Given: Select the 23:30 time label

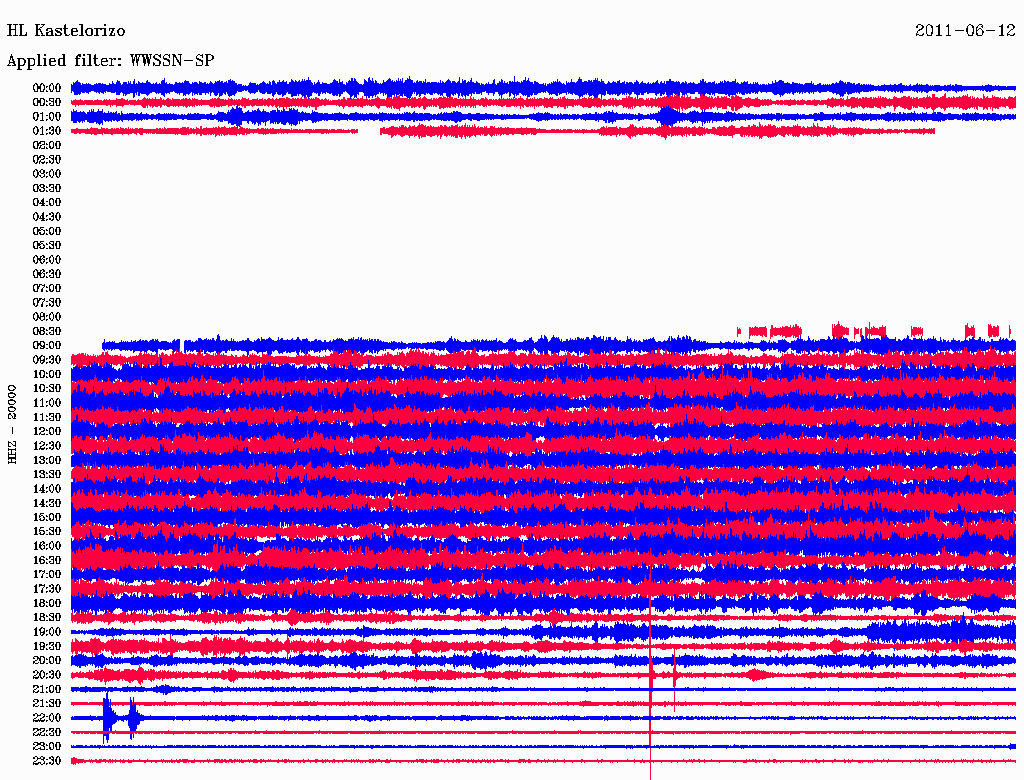Looking at the screenshot, I should [47, 761].
